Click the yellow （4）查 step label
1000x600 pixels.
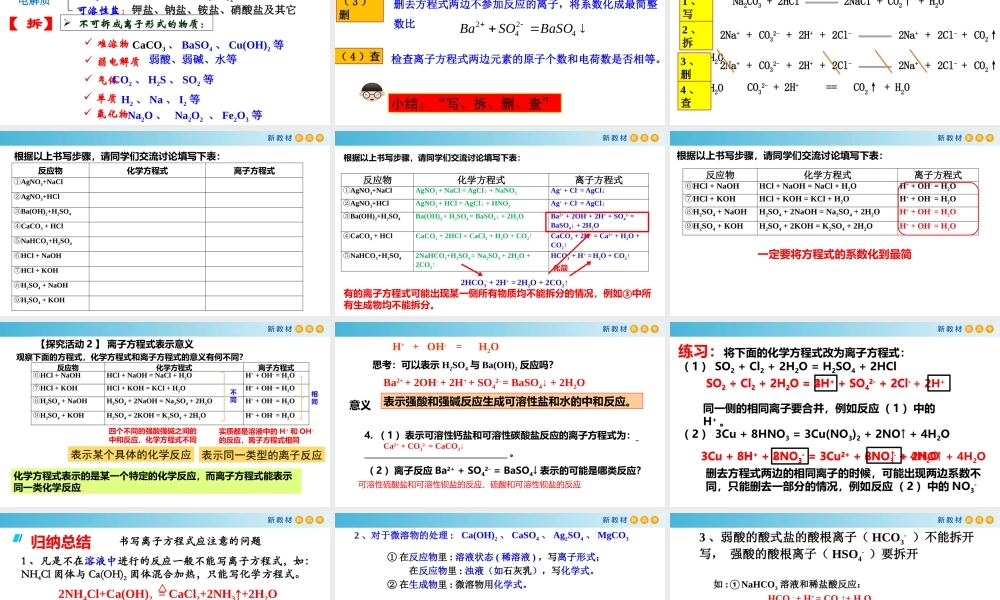(x=359, y=56)
